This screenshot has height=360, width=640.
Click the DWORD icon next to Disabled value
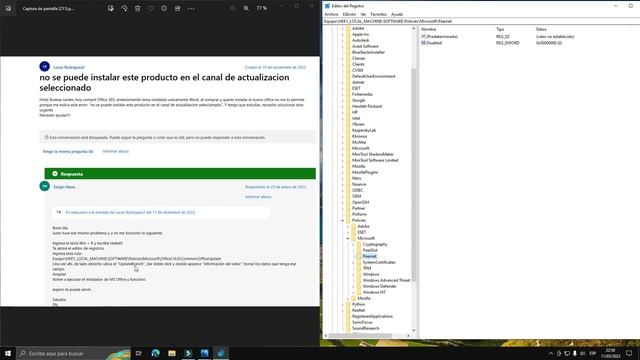423,43
